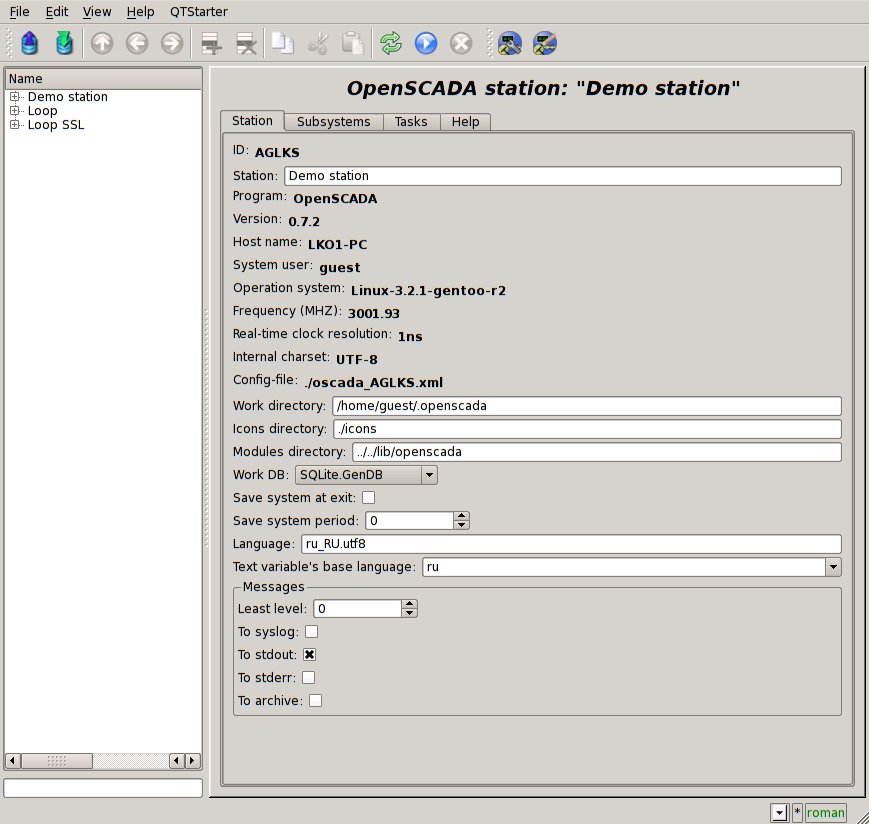Click the Work directory input field
The height and width of the screenshot is (824, 869).
click(x=586, y=406)
